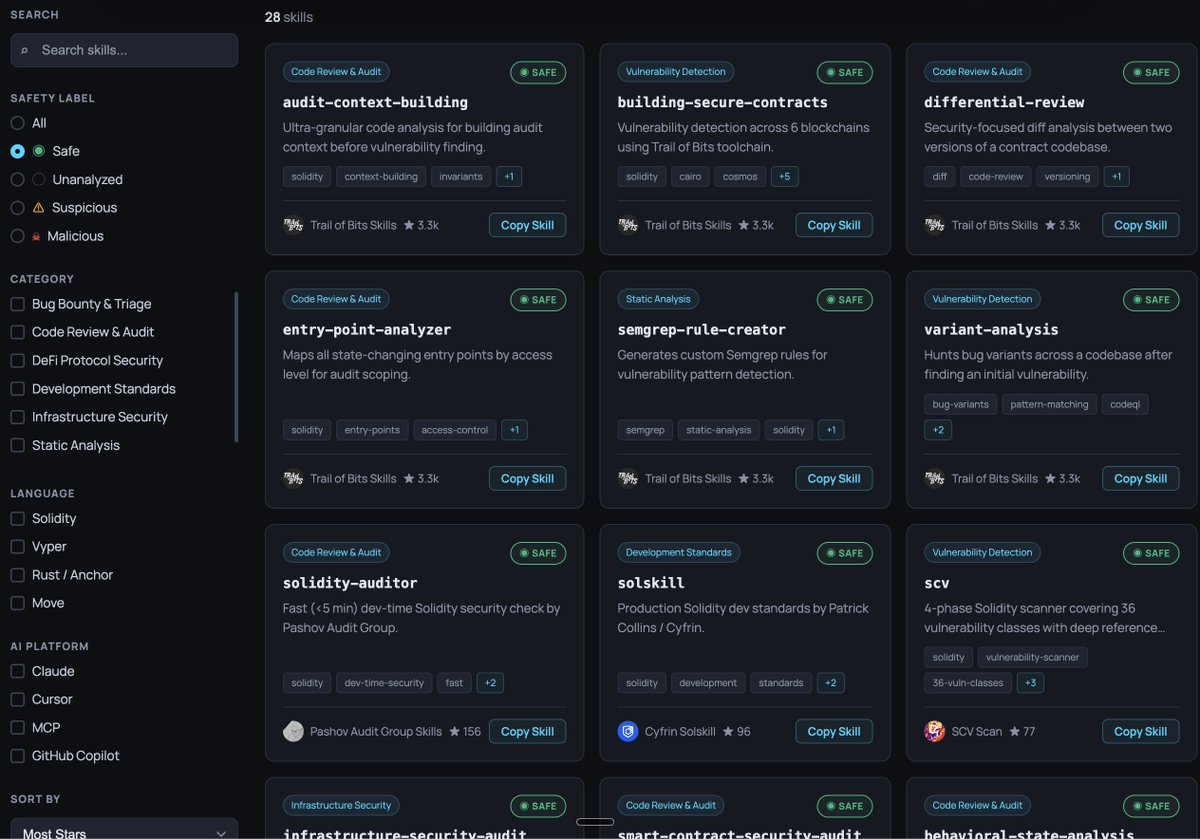Screen dimensions: 1200x839
Task: Check the Bug Bounty & Triage category
Action: (17, 304)
